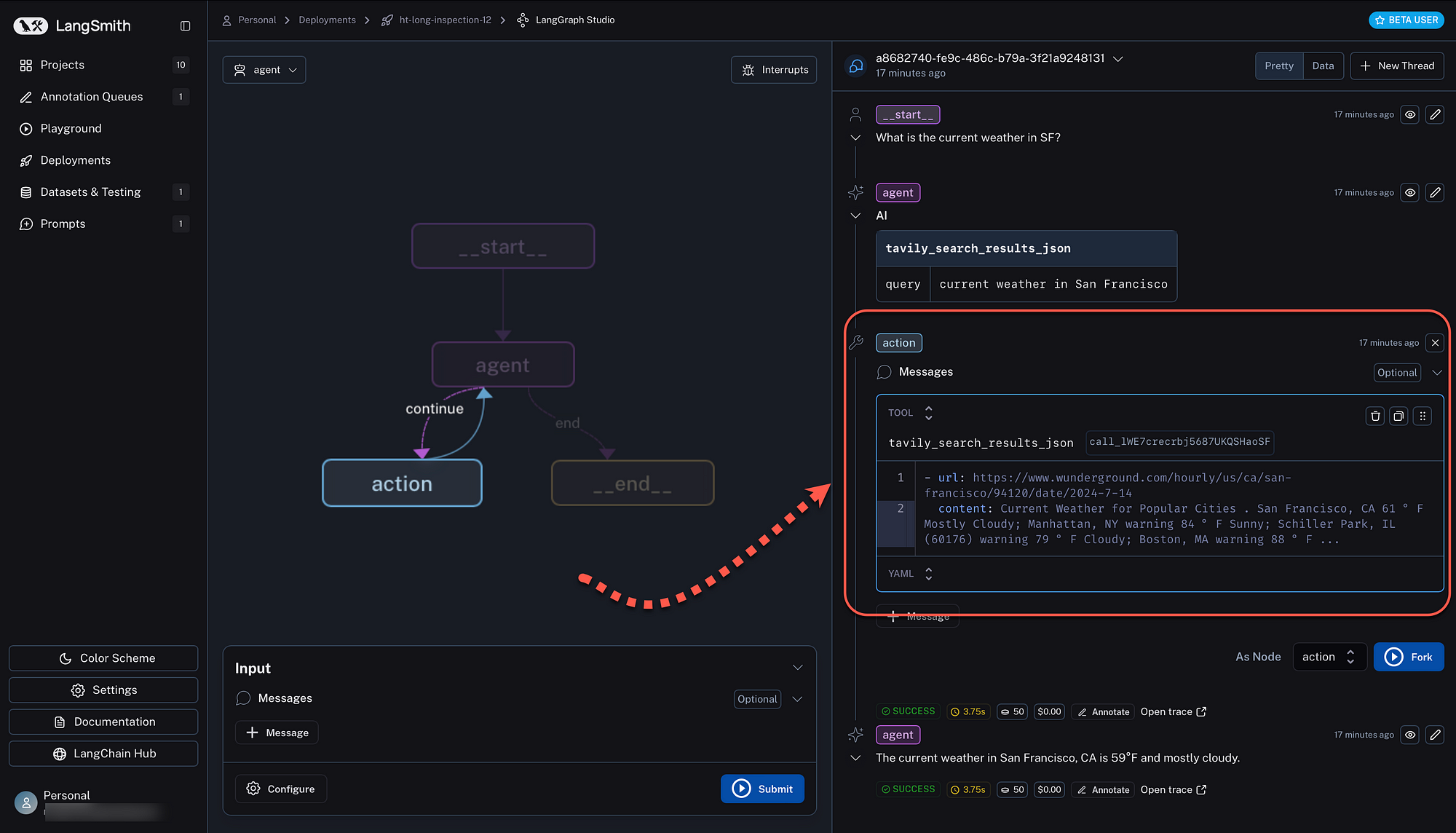1456x833 pixels.
Task: Click the drag handle icon on tool message
Action: coord(1423,416)
